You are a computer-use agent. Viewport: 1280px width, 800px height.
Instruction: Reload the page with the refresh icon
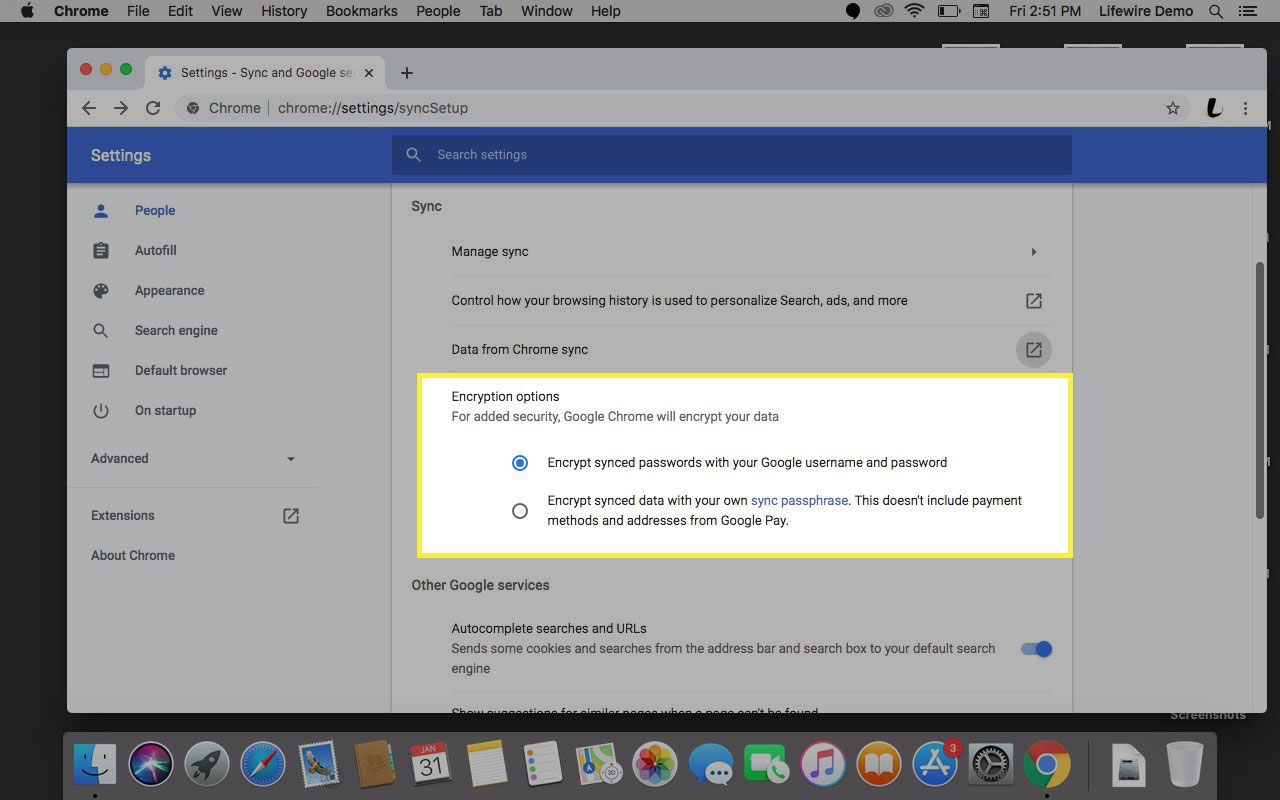coord(153,108)
